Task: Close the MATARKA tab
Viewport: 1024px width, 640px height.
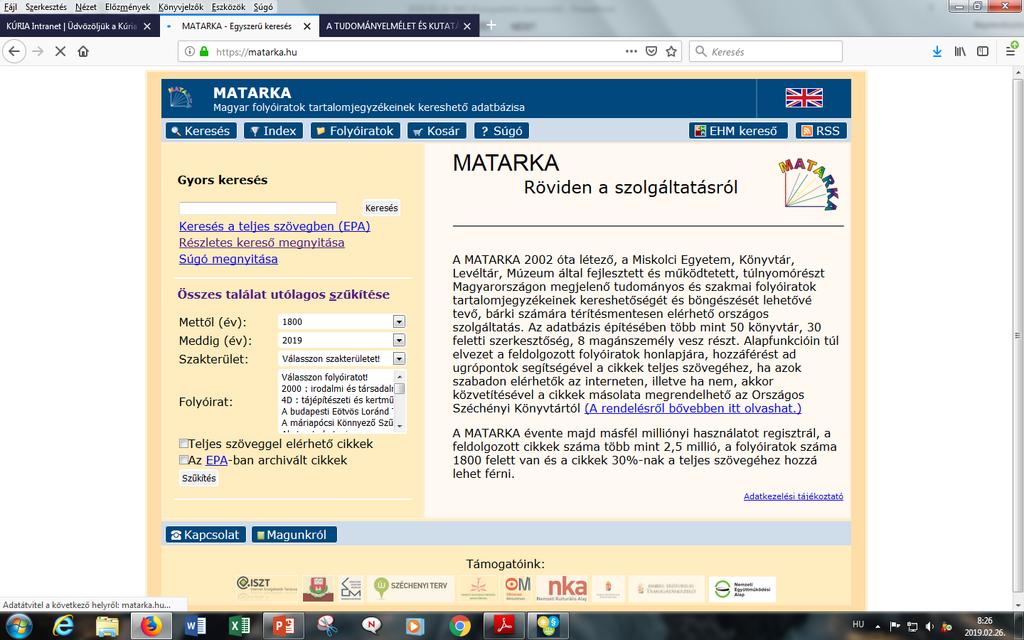Action: click(x=307, y=26)
